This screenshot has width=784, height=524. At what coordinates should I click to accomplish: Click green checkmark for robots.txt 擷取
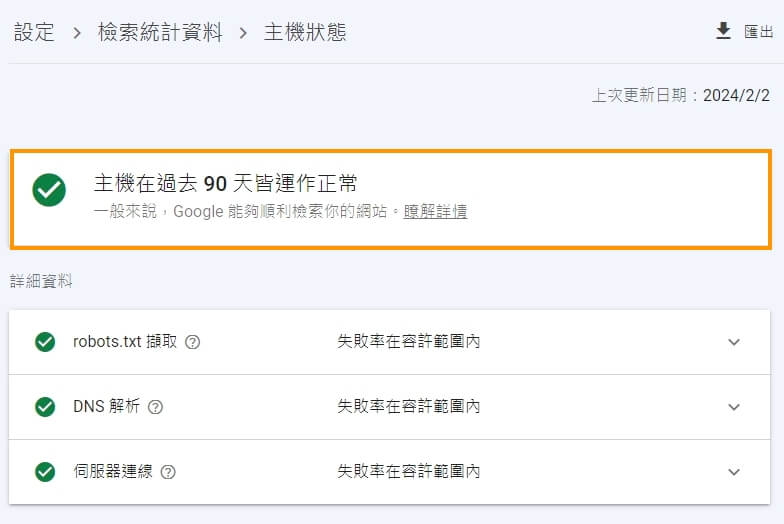coord(45,342)
